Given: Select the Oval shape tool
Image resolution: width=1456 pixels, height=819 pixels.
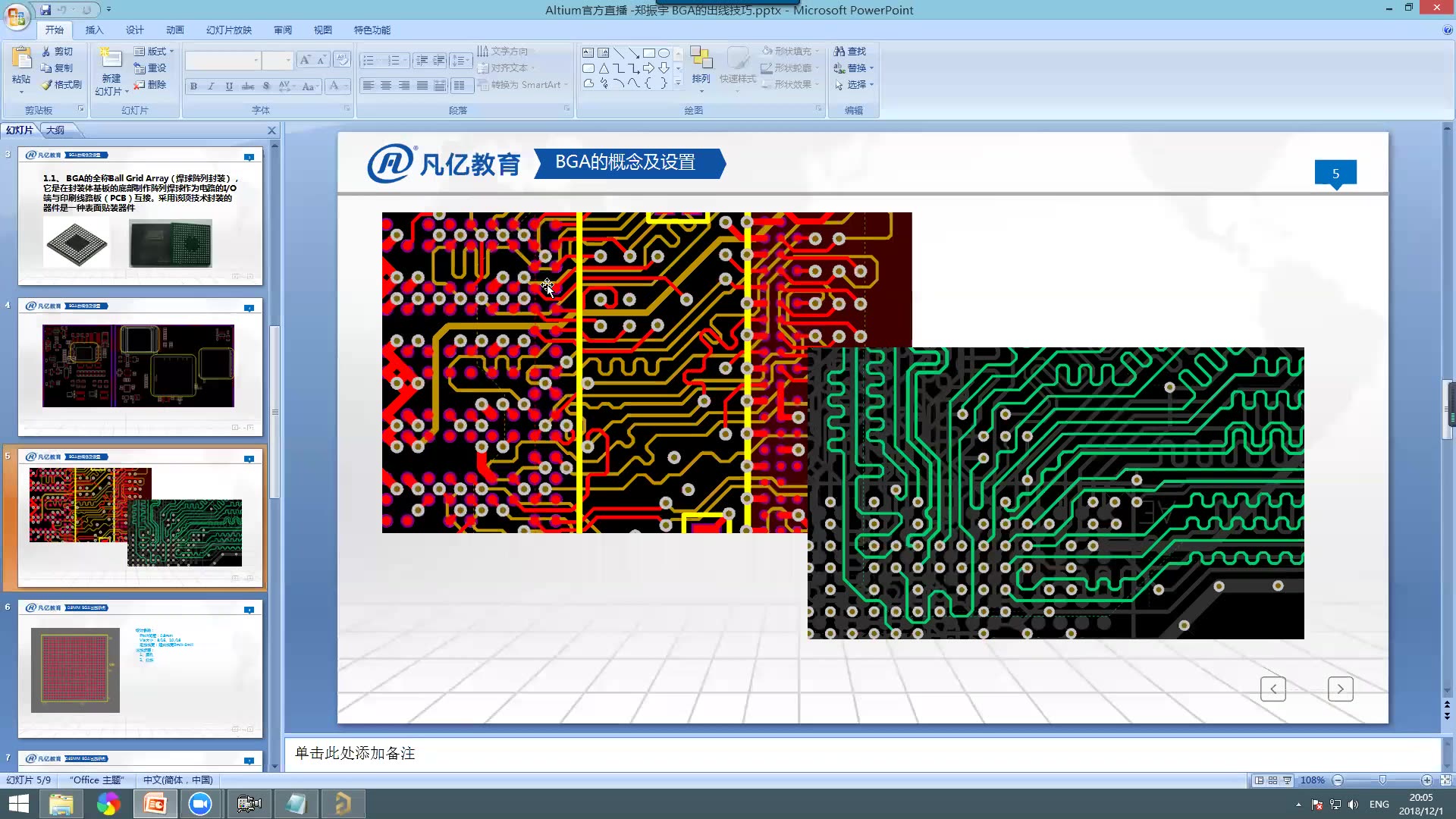Looking at the screenshot, I should click(664, 53).
